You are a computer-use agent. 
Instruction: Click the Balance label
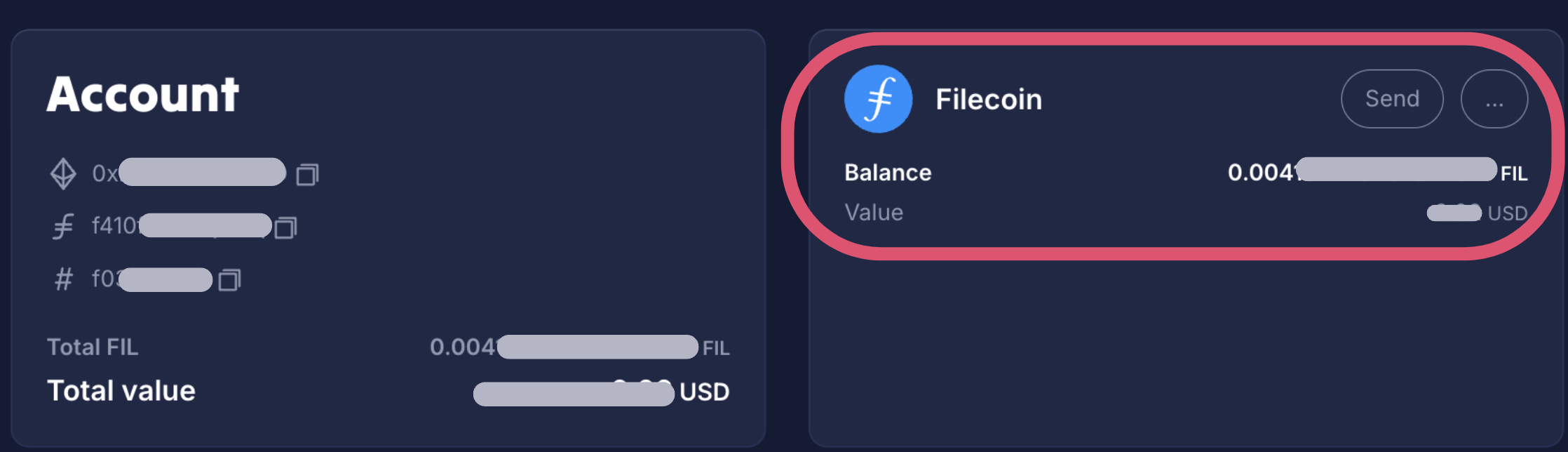(888, 172)
